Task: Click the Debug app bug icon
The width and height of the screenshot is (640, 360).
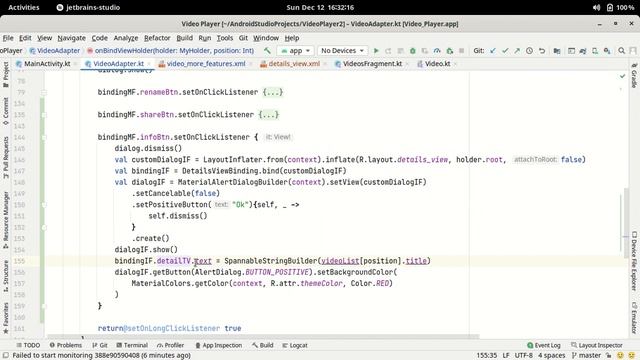Action: pos(413,51)
